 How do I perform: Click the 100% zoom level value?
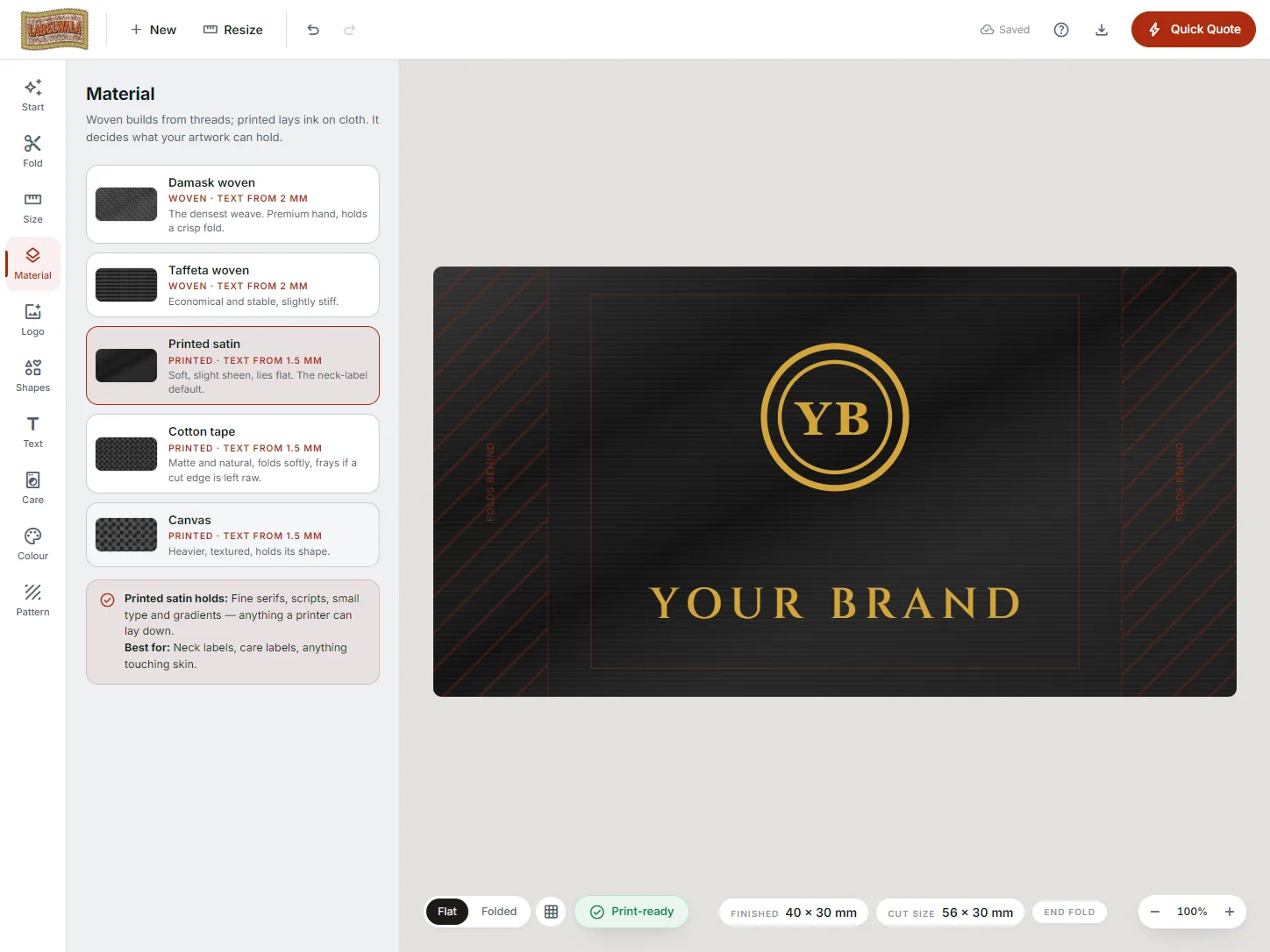click(x=1192, y=912)
